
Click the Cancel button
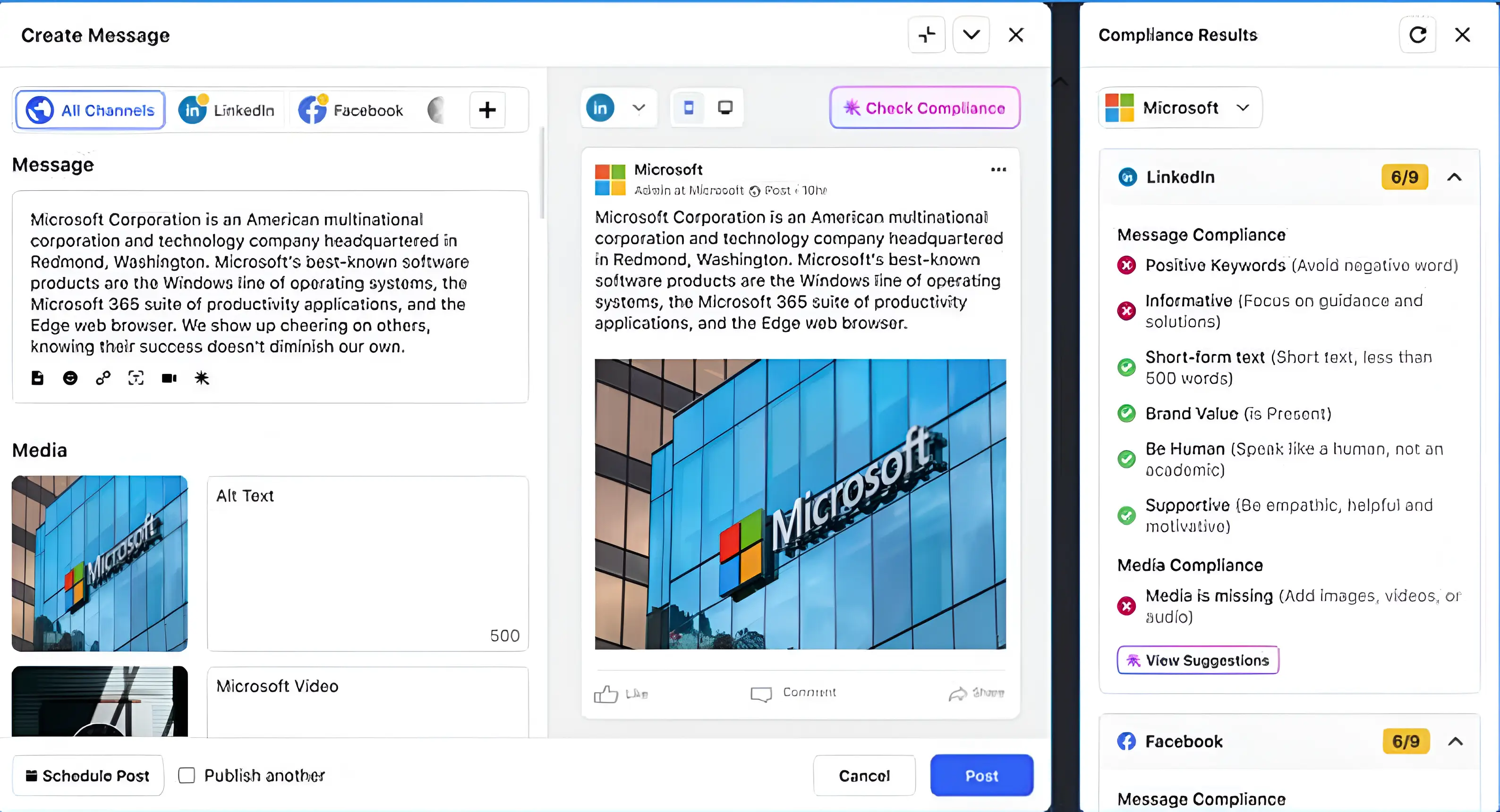(864, 776)
